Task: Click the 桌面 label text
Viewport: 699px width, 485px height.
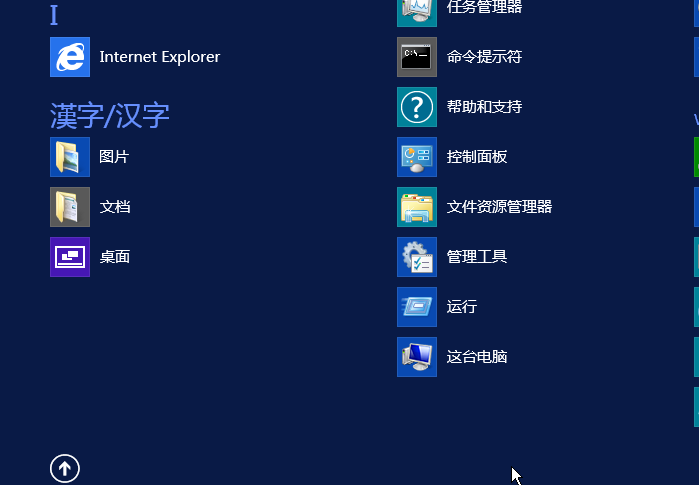Action: [x=115, y=257]
